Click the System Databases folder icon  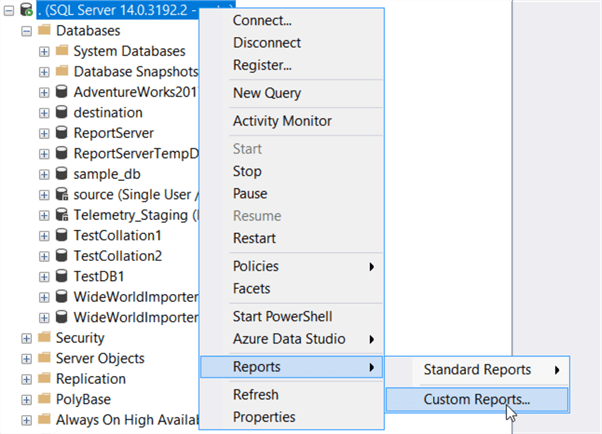pyautogui.click(x=62, y=50)
